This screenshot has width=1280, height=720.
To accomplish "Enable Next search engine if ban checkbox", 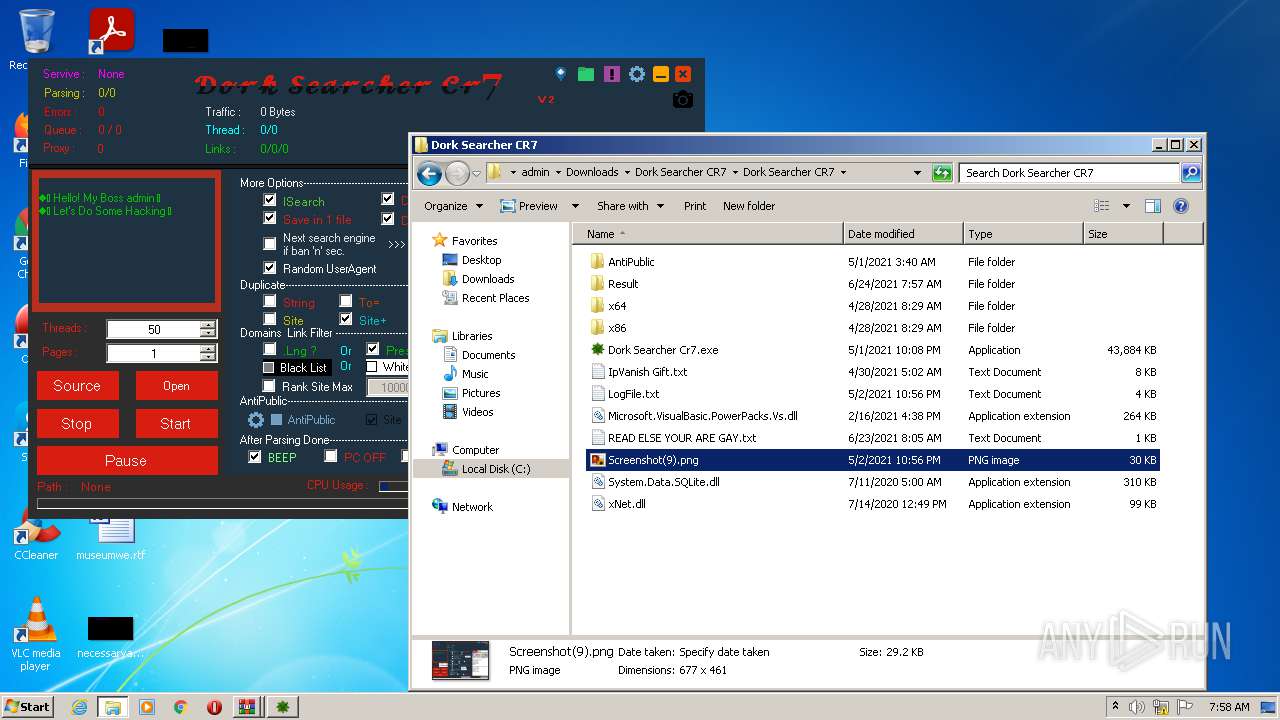I will (x=270, y=244).
